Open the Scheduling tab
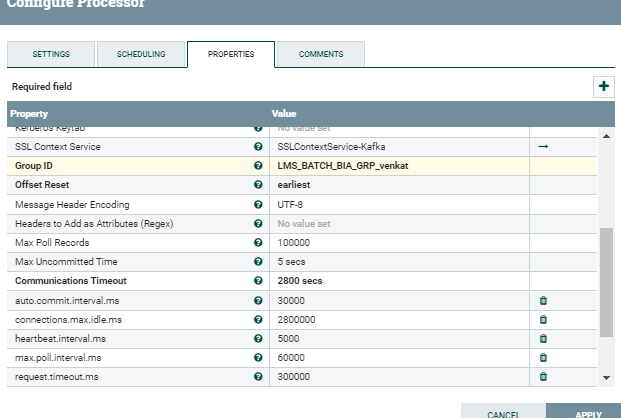Screen dimensions: 621x418 (x=141, y=54)
